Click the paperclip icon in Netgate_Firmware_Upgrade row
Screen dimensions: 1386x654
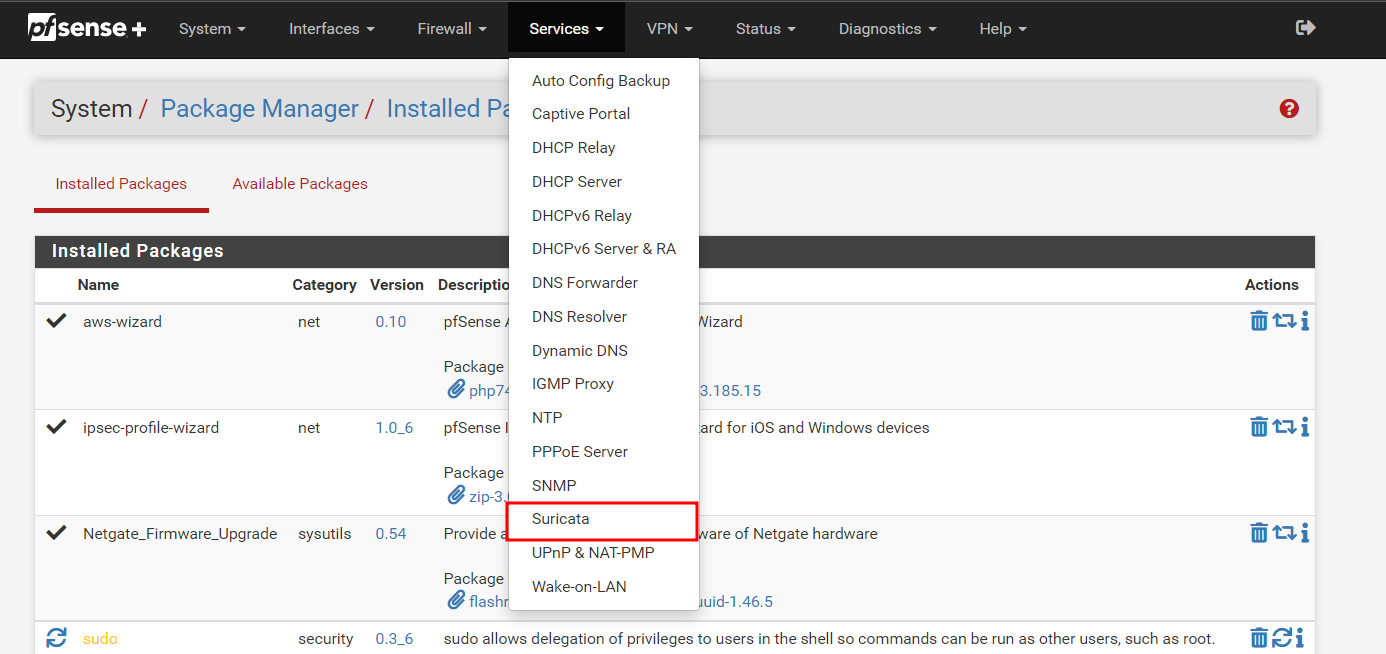click(x=455, y=601)
